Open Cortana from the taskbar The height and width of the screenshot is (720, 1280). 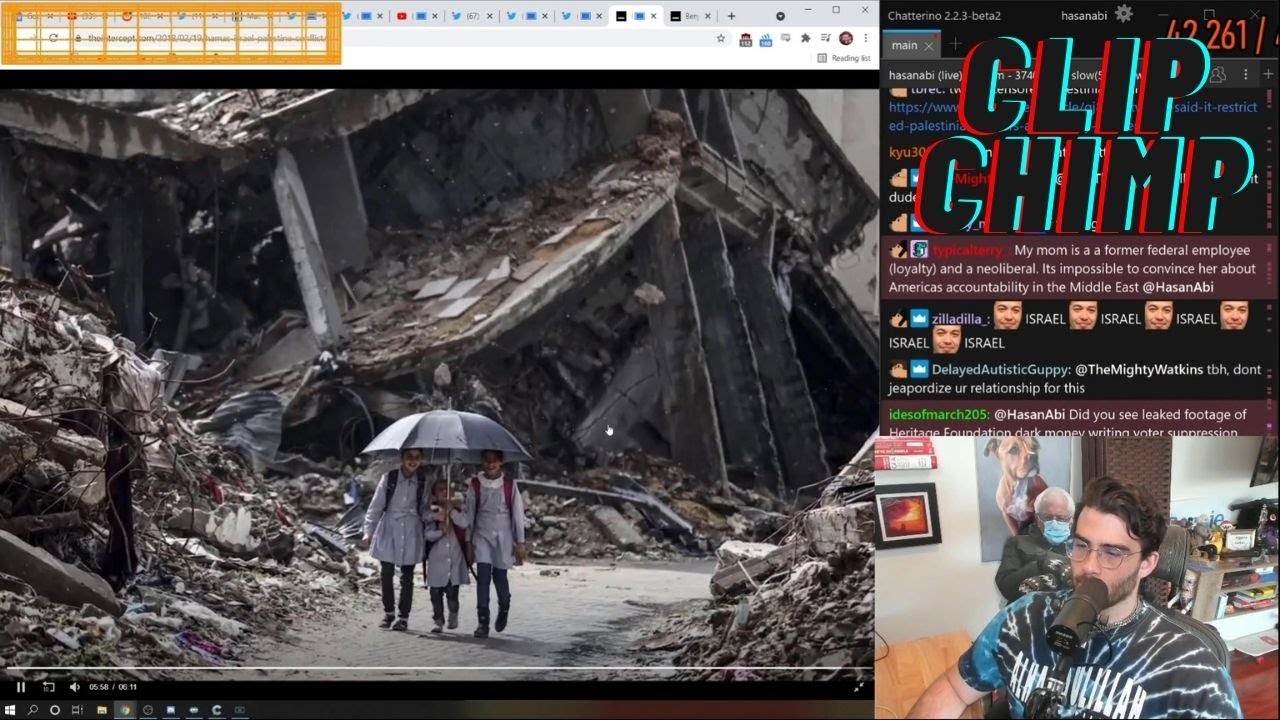click(x=55, y=710)
